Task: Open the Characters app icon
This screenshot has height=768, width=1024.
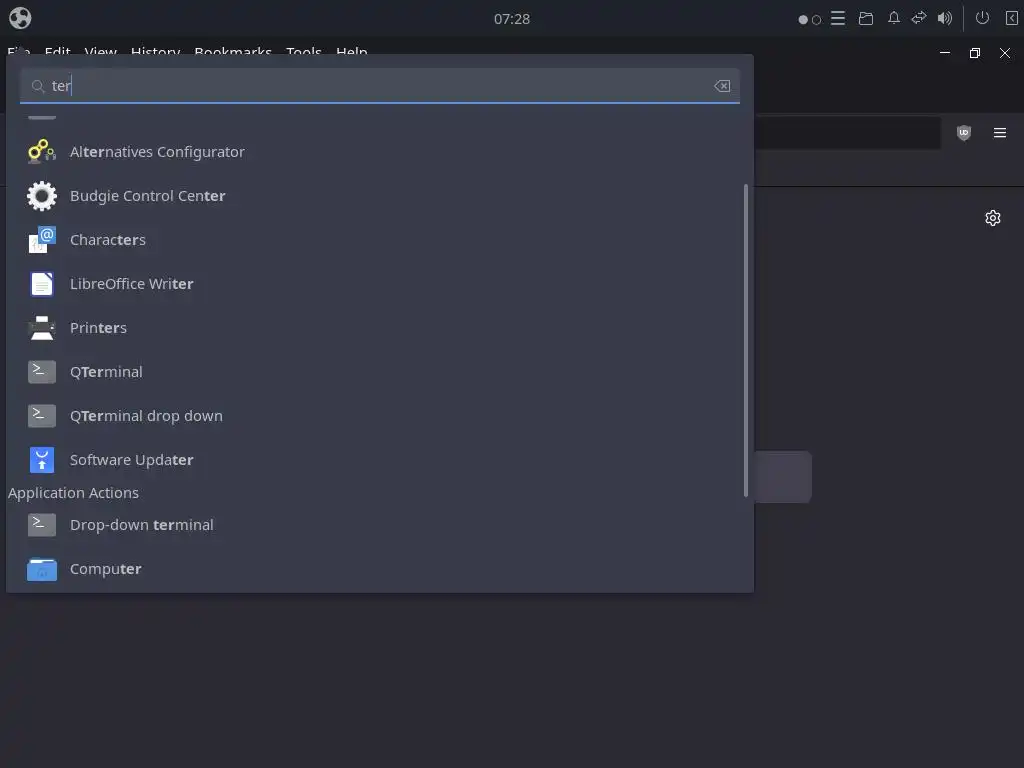Action: coord(42,240)
